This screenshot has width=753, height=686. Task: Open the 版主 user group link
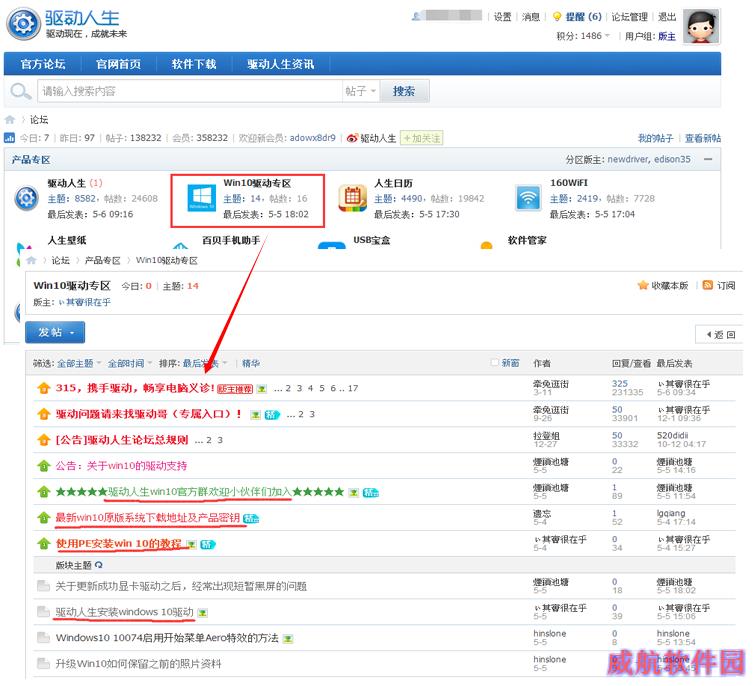[667, 36]
